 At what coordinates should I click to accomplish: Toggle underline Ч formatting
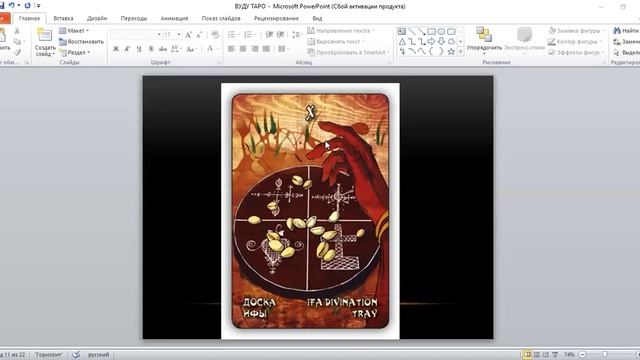coord(139,49)
